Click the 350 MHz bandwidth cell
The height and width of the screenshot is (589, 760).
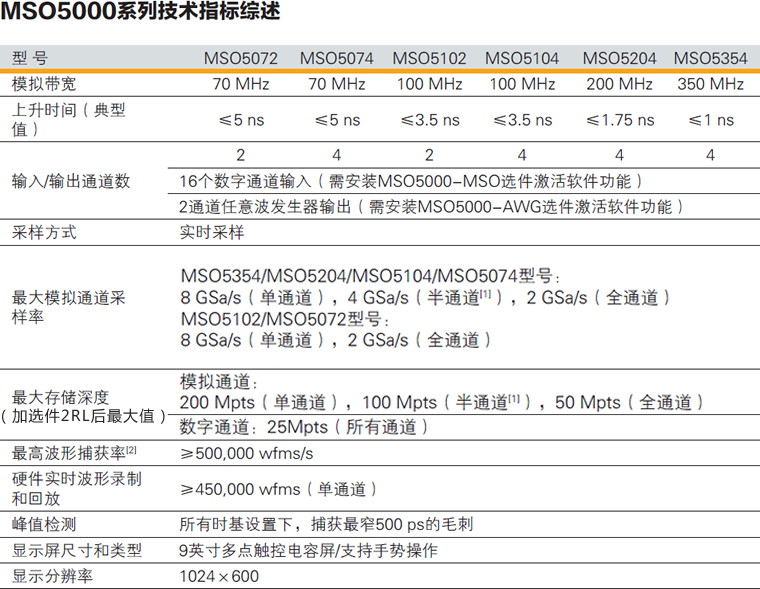pos(711,84)
